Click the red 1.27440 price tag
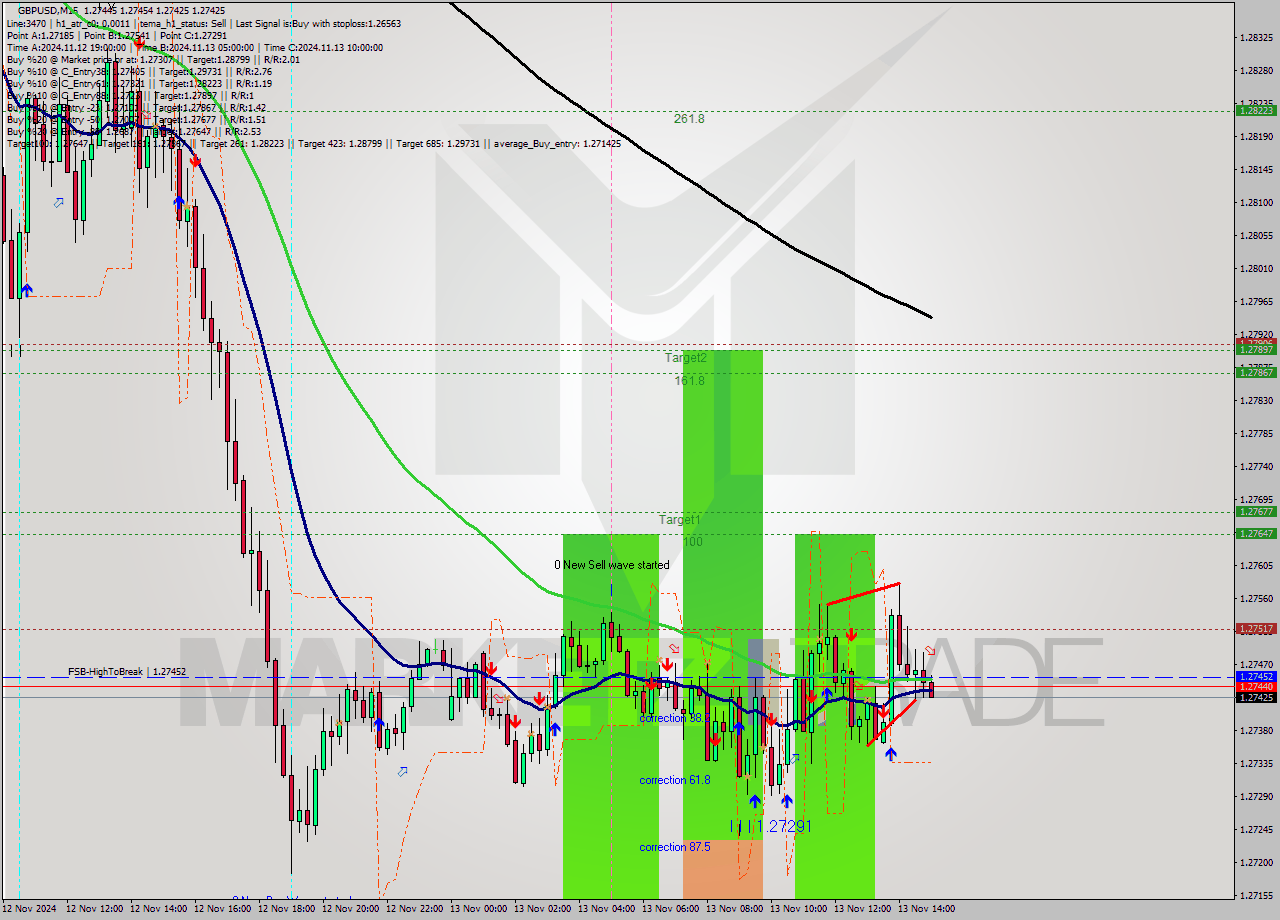 click(1256, 686)
